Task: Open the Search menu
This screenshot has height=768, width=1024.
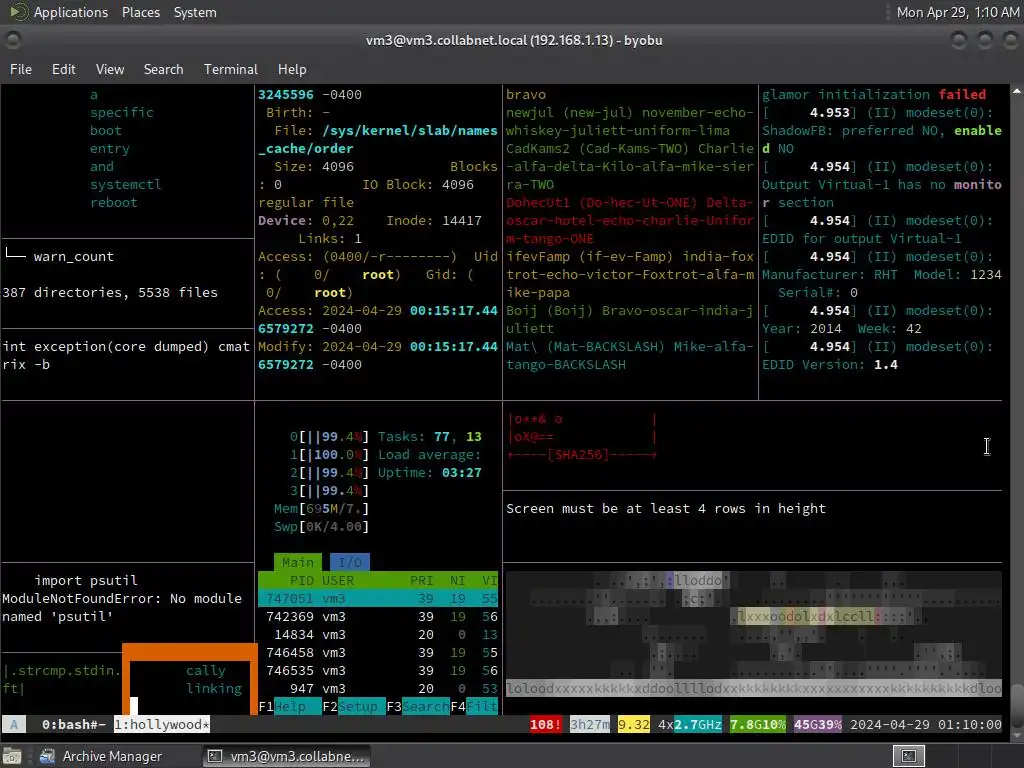Action: [x=163, y=69]
